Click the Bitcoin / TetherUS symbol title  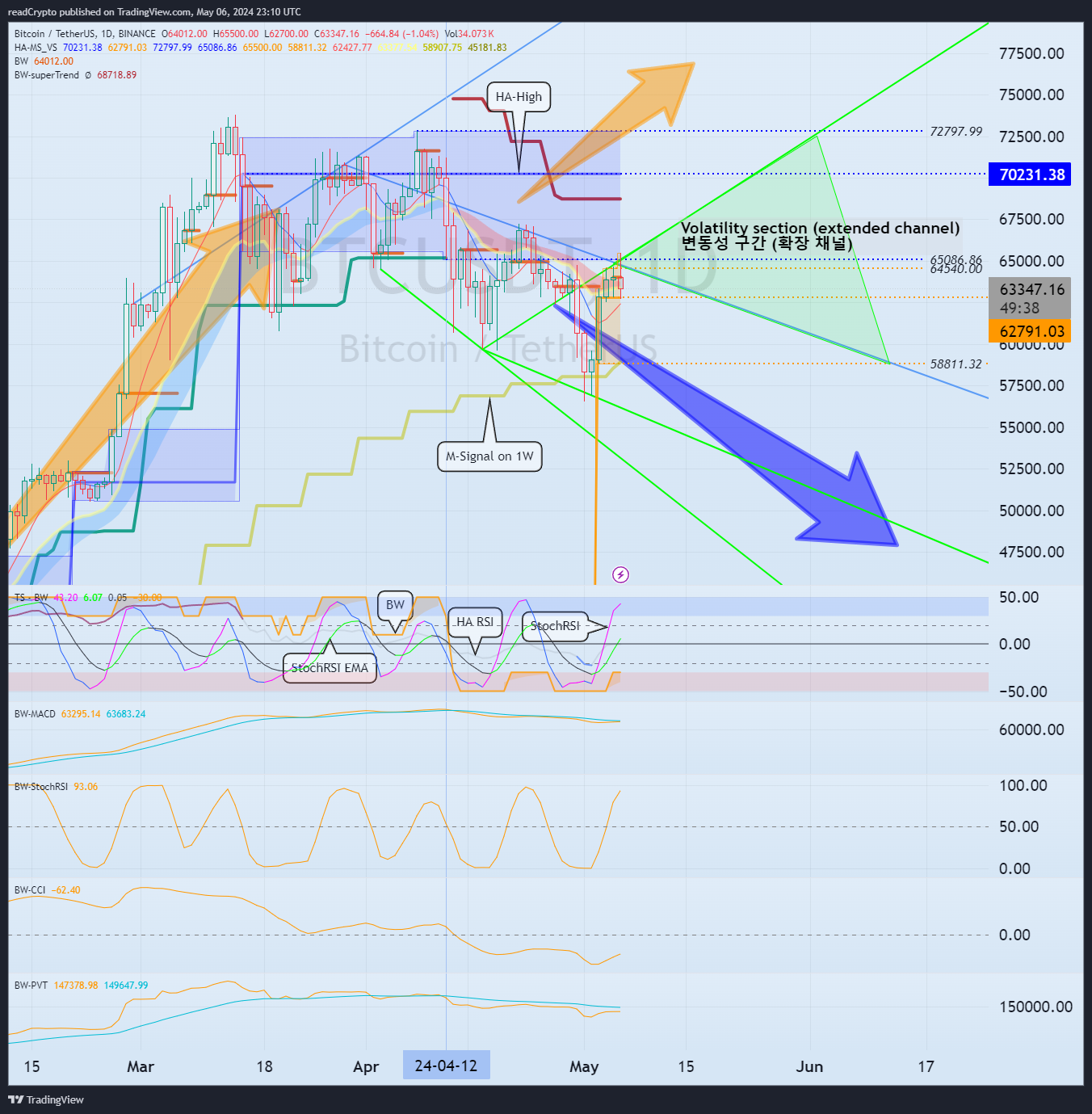(55, 34)
